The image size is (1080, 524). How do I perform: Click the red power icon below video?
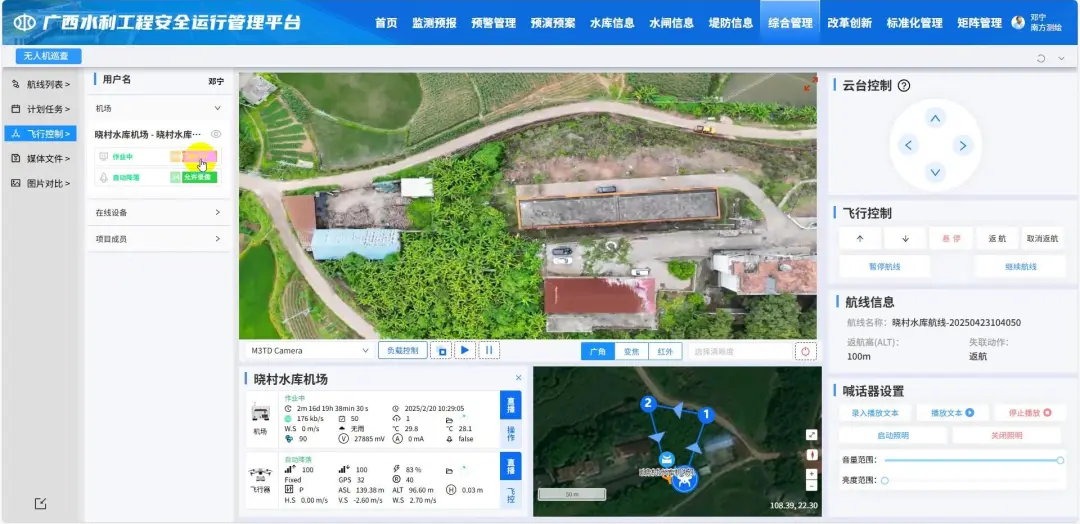805,351
